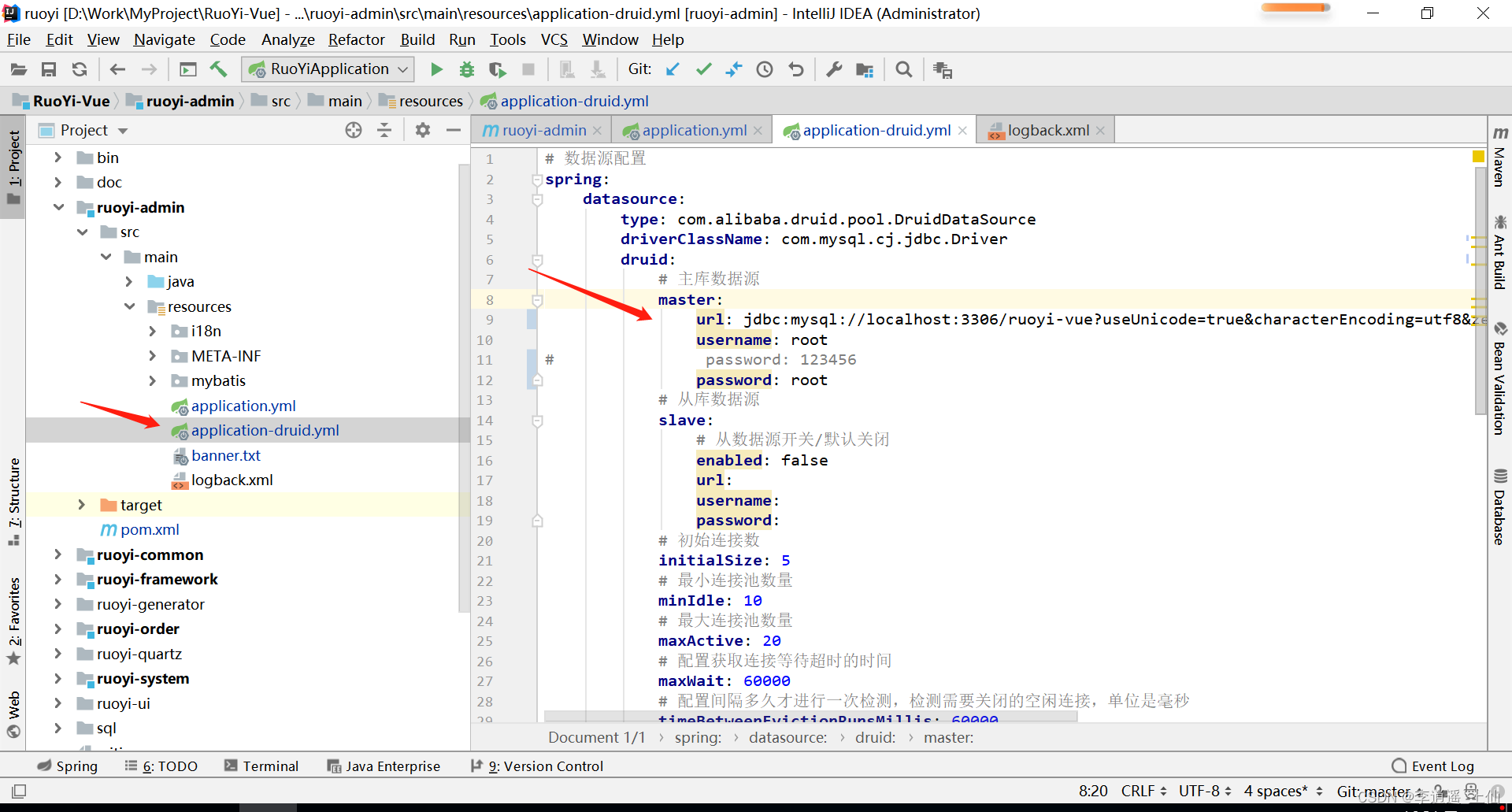This screenshot has width=1512, height=812.
Task: Open the Refactor menu
Action: (356, 39)
